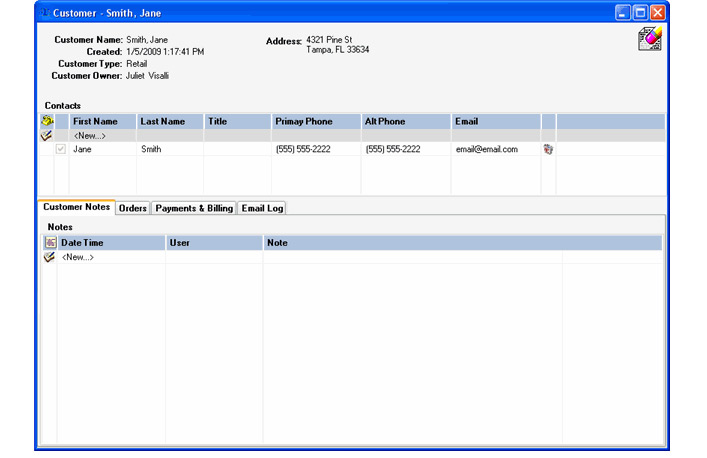The image size is (707, 458).
Task: Click the Primay Phone column header
Action: click(x=316, y=121)
